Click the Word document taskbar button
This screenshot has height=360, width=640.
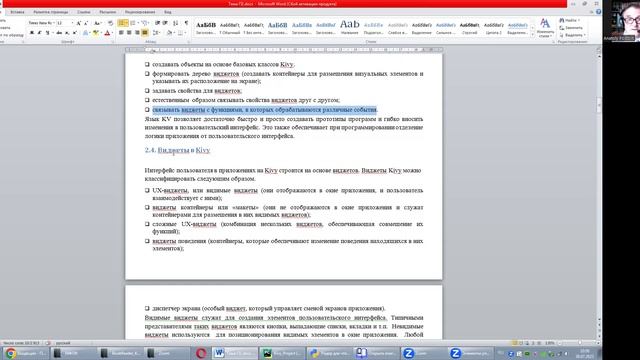click(235, 353)
